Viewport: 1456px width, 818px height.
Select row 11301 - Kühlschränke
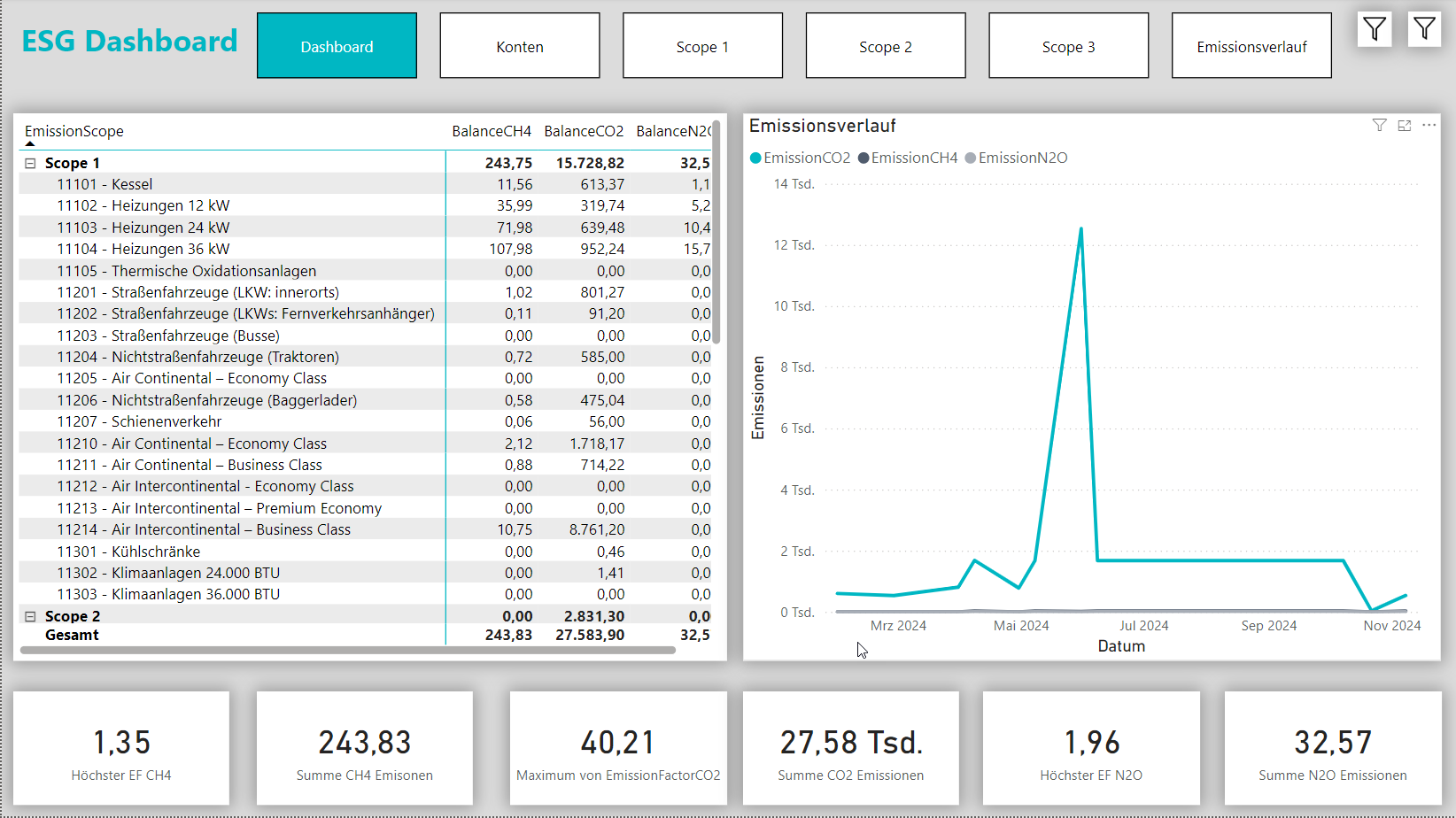coord(365,552)
